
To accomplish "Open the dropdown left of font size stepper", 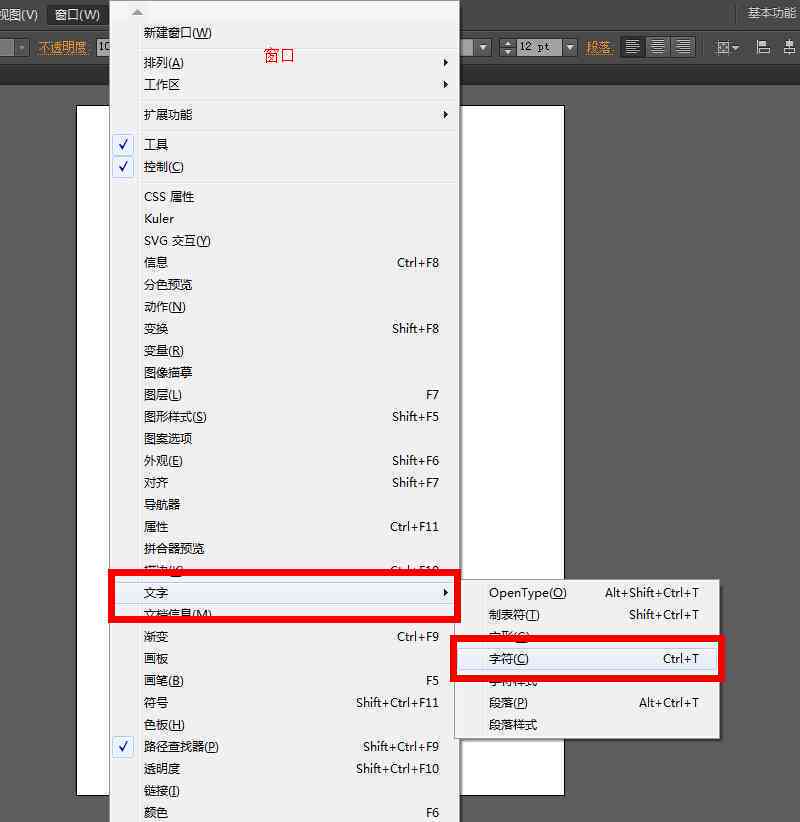I will [483, 48].
